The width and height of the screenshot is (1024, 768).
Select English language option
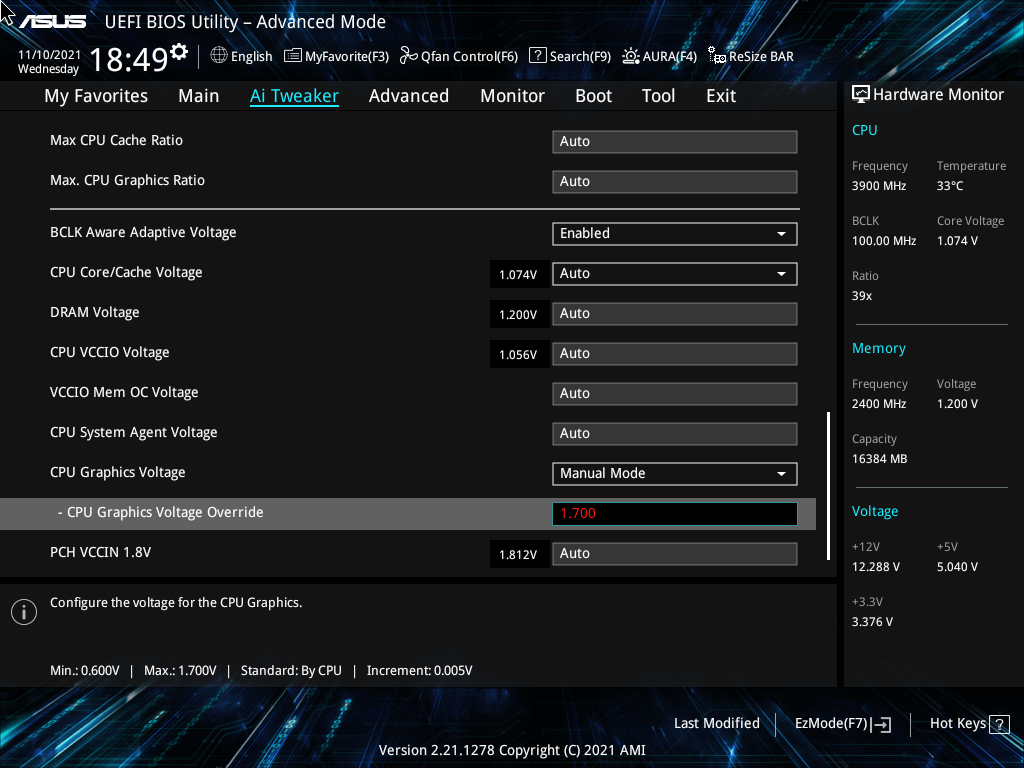coord(251,56)
